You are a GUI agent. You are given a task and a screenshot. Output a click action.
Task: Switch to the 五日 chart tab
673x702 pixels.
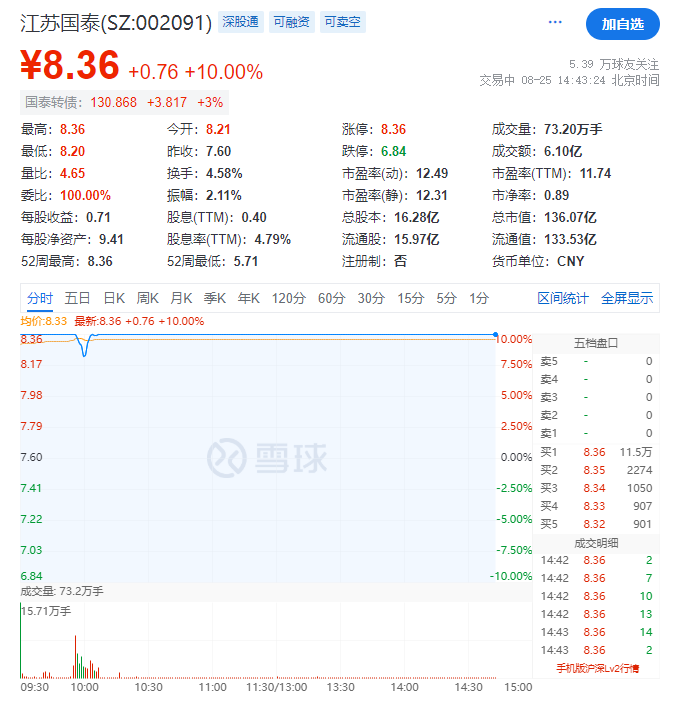[x=77, y=298]
